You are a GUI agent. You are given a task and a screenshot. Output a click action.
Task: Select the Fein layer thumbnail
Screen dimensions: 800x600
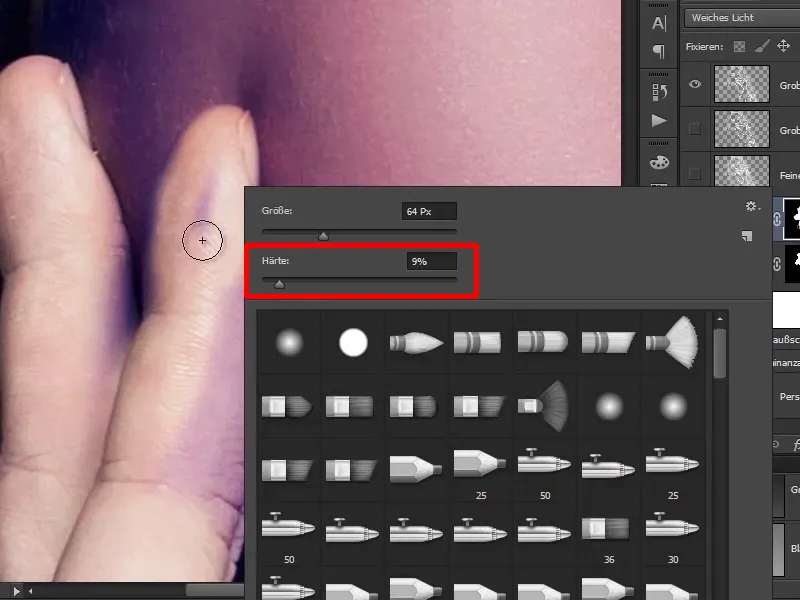[741, 171]
